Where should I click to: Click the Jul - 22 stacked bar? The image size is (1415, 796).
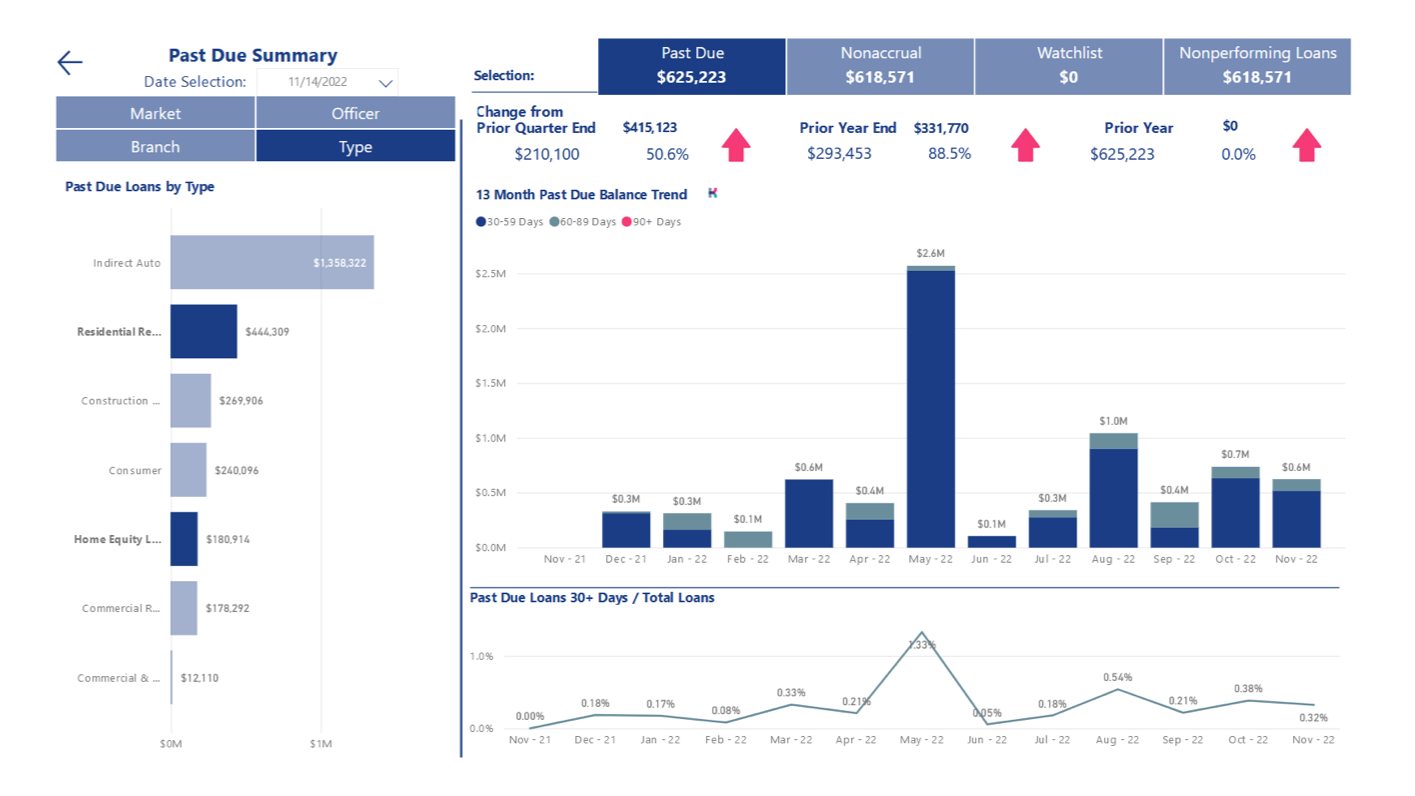click(x=1053, y=529)
